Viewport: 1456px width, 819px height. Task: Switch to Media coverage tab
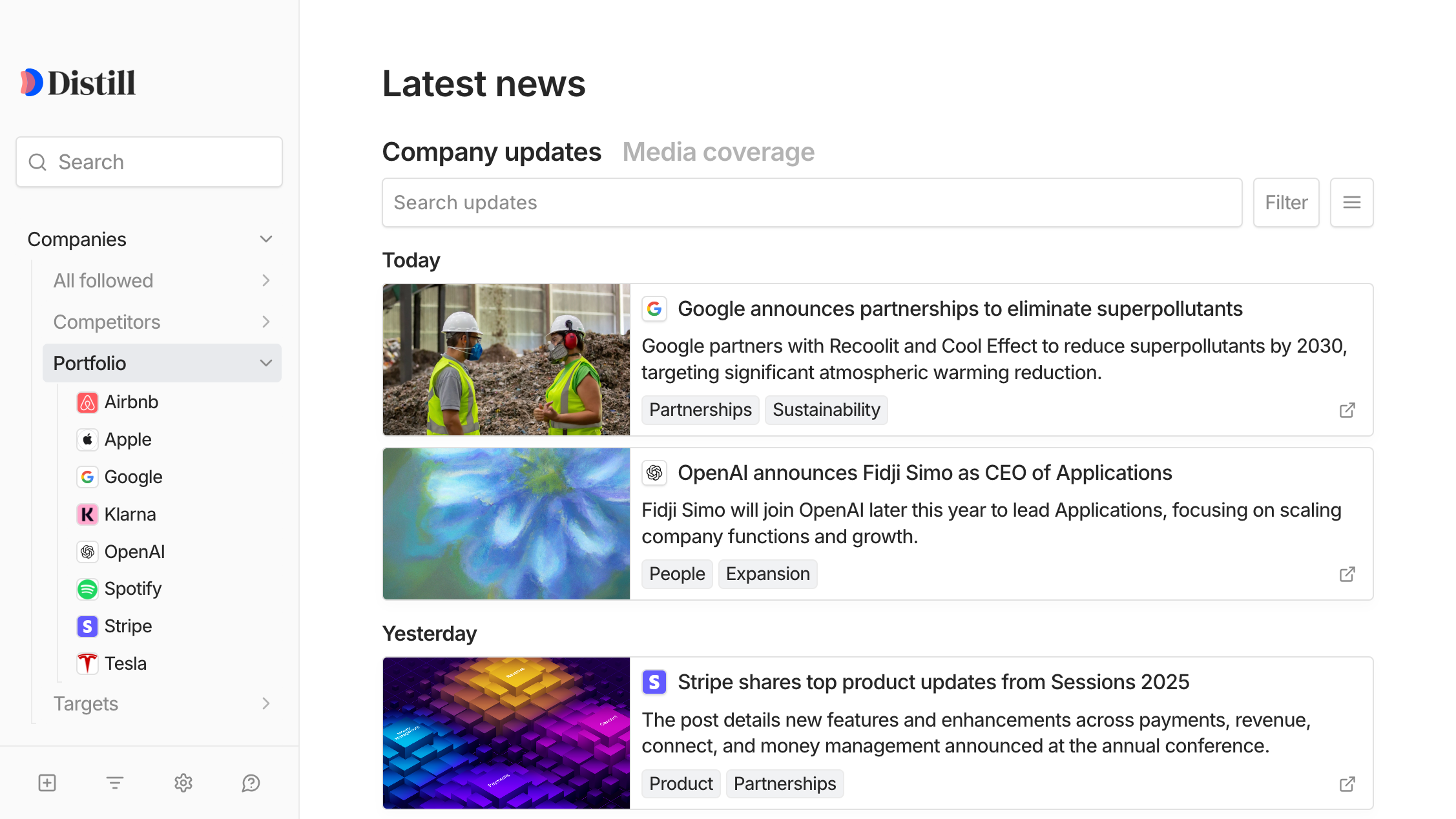(718, 152)
